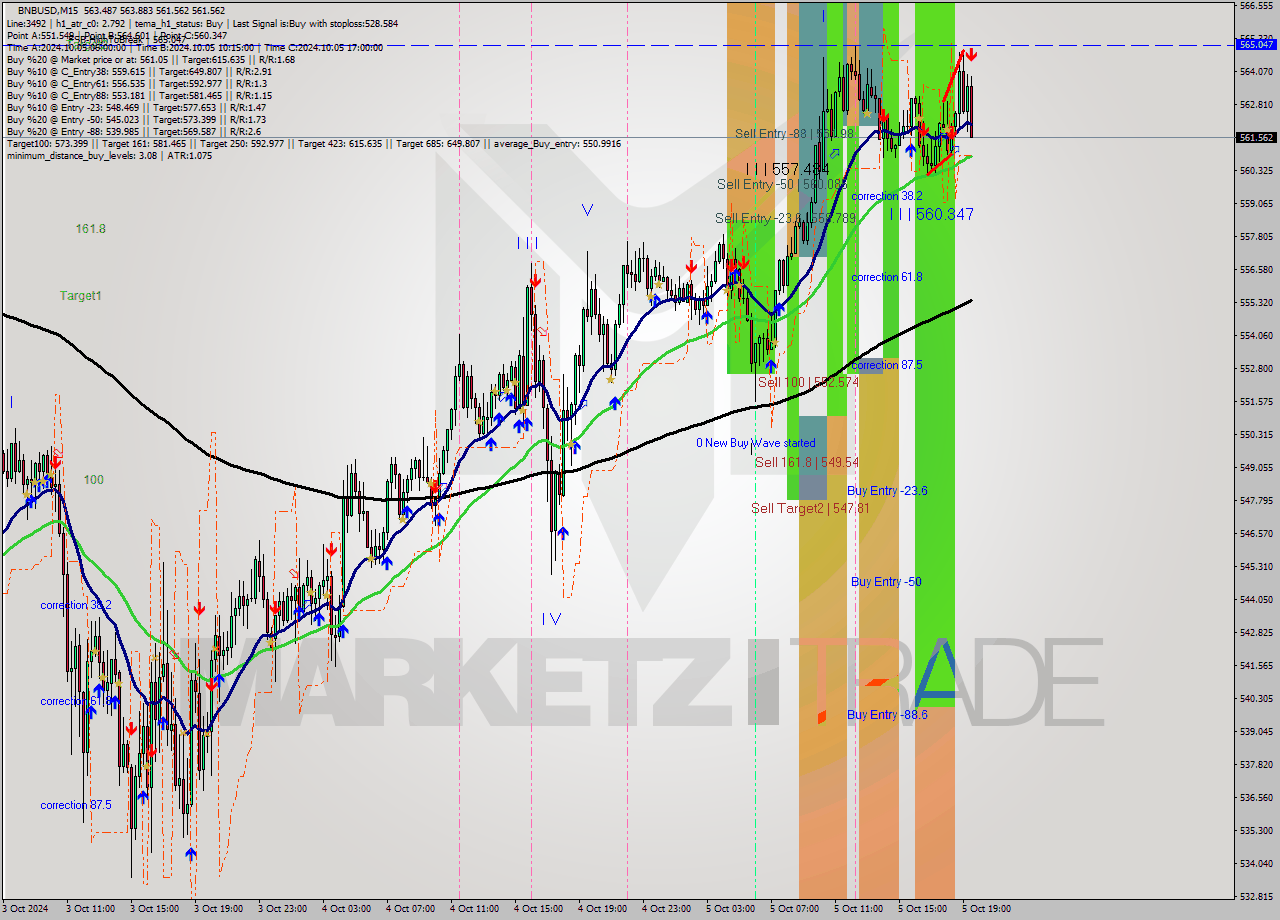The image size is (1280, 920).
Task: Click the '3 Oct 2024' time axis label
Action: click(26, 909)
